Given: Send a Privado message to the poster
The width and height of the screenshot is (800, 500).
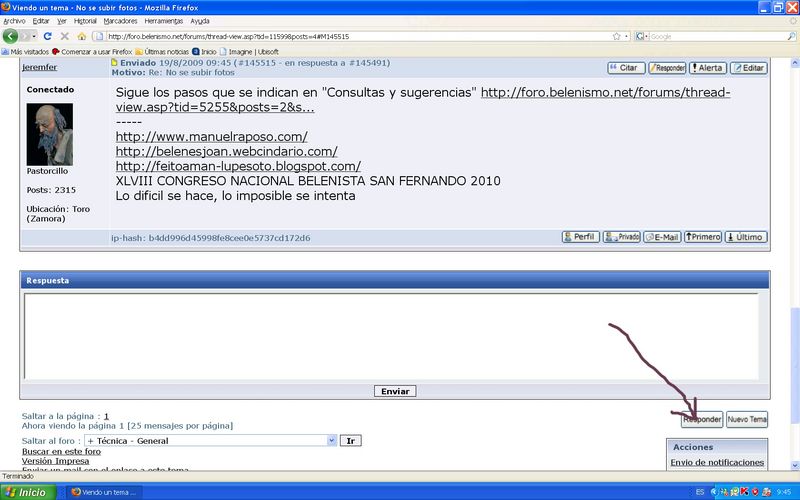Looking at the screenshot, I should [x=621, y=237].
